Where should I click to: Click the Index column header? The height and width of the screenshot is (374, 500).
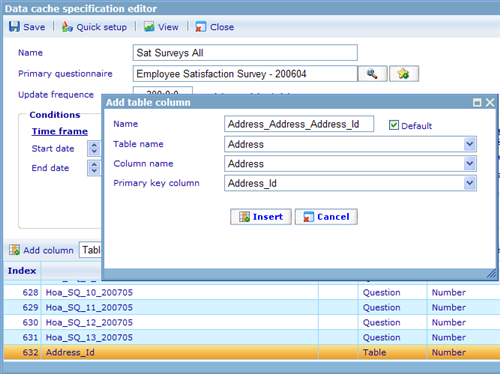(x=22, y=271)
